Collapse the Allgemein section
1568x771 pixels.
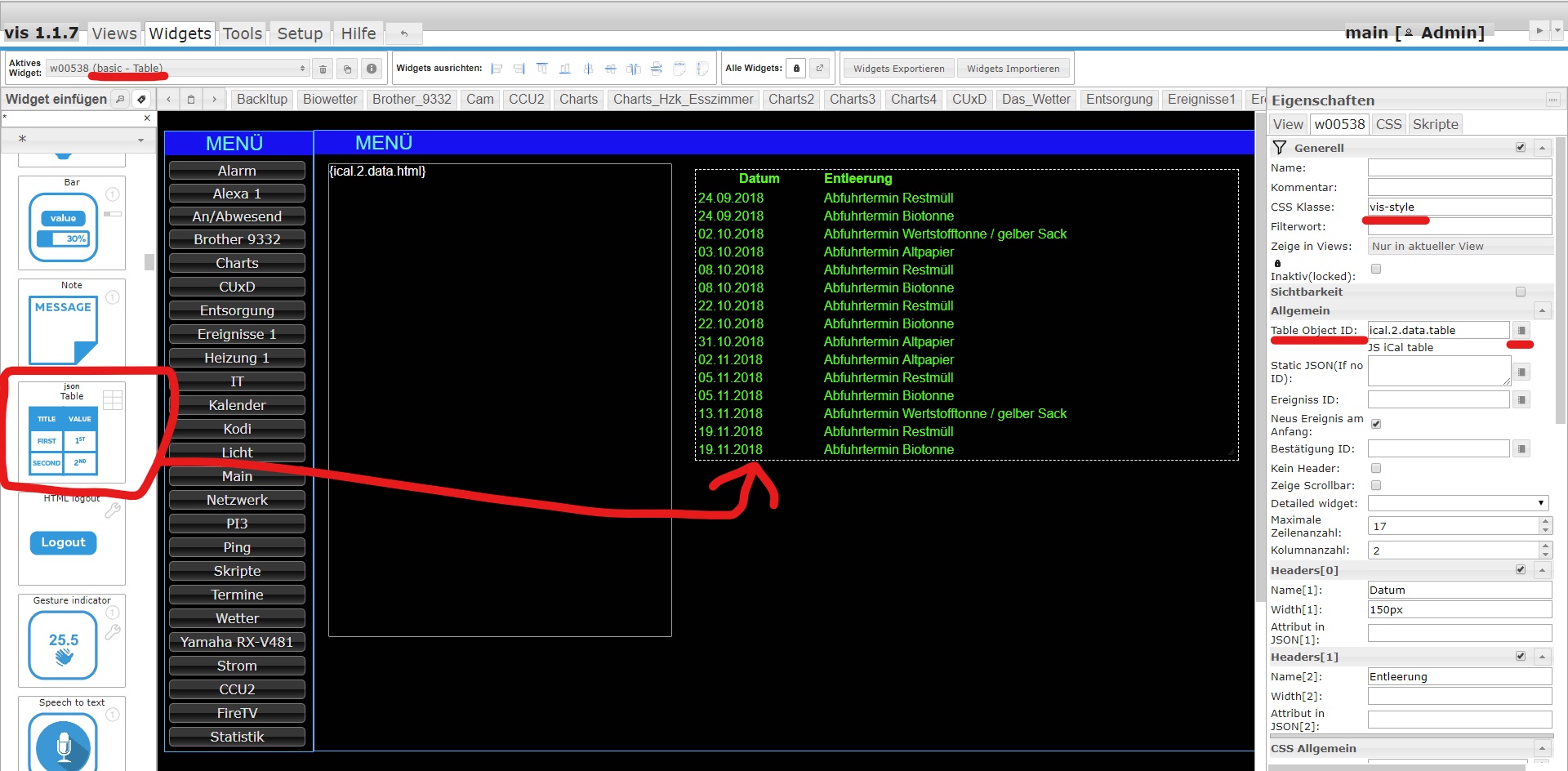(x=1542, y=310)
